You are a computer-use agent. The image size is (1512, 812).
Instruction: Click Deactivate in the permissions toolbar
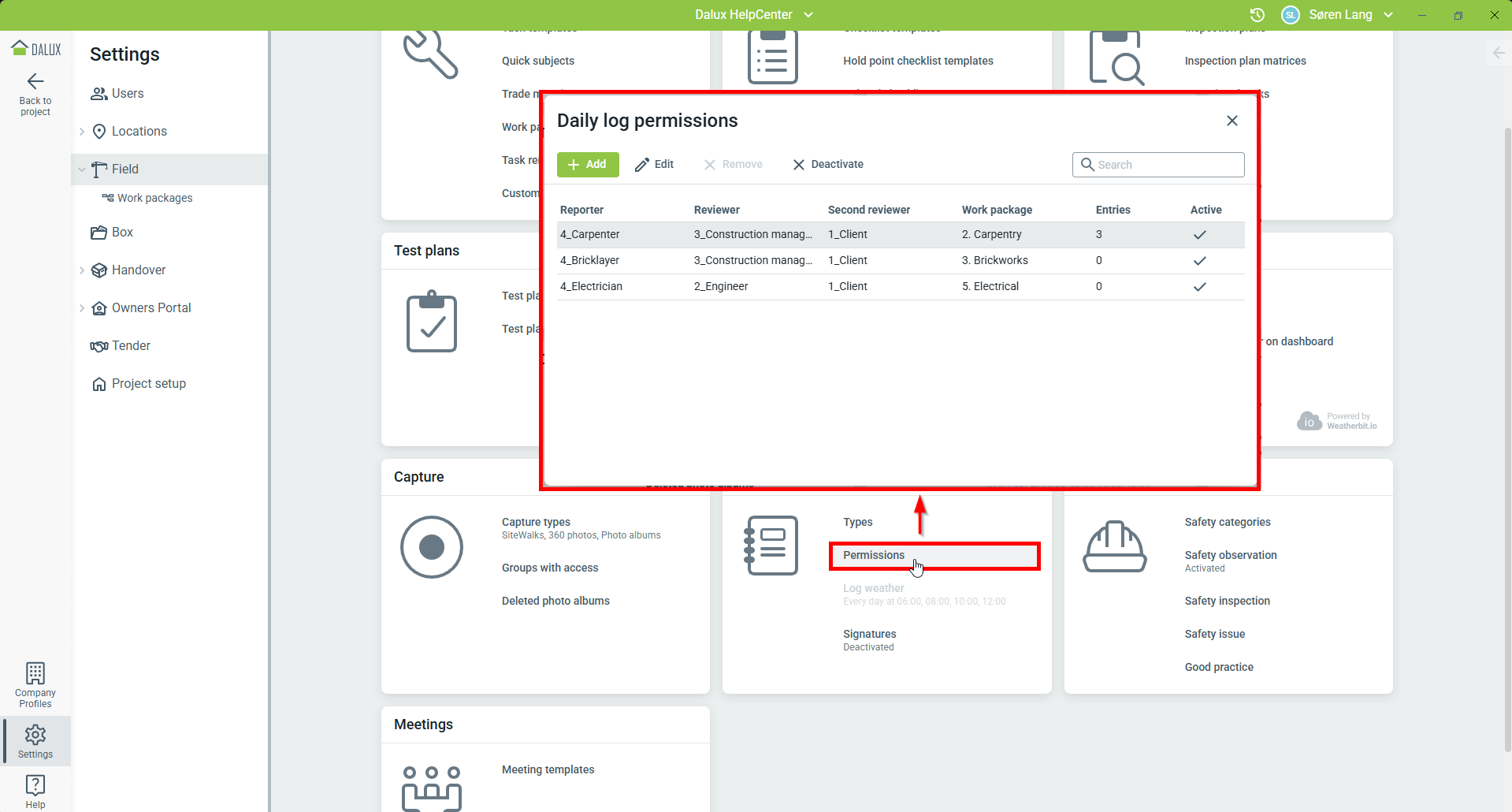click(x=828, y=165)
